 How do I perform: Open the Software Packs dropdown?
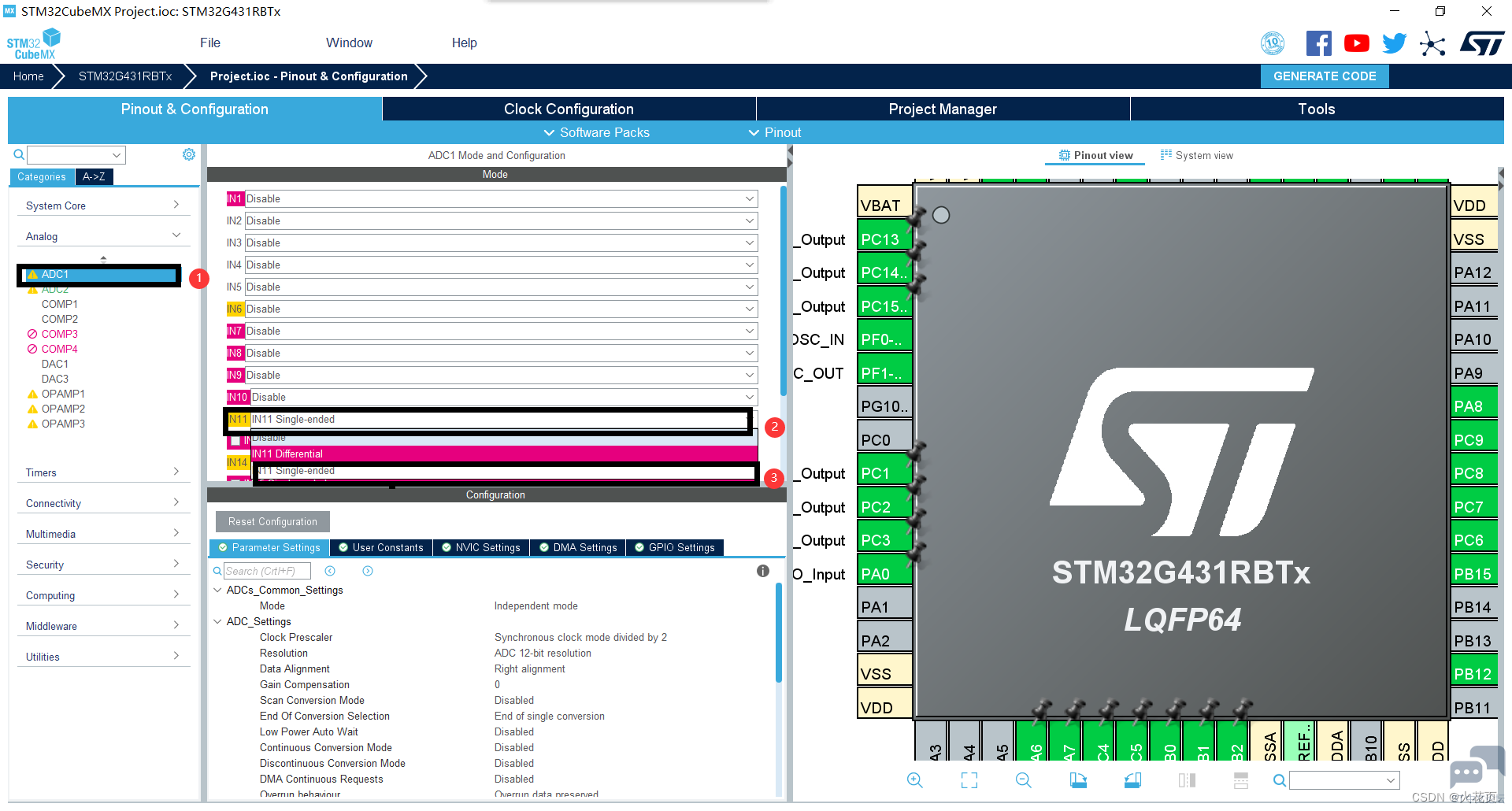(x=597, y=132)
